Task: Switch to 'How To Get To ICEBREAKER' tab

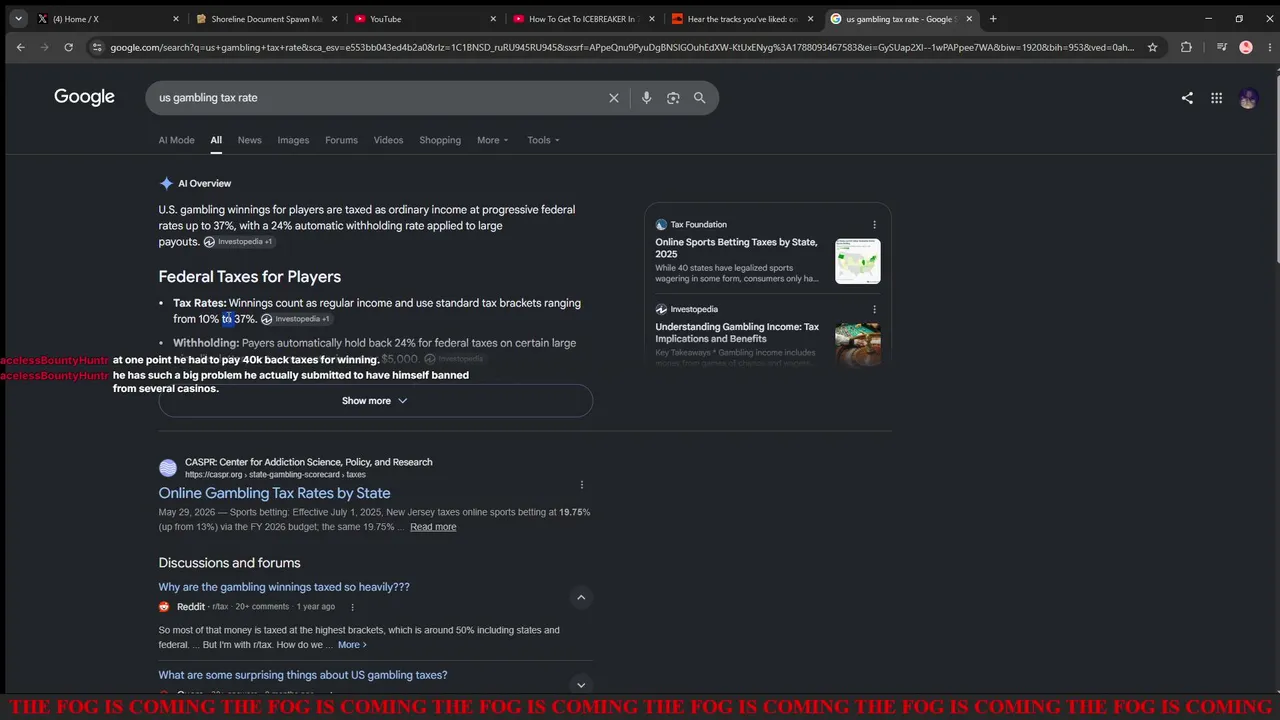Action: (x=584, y=19)
